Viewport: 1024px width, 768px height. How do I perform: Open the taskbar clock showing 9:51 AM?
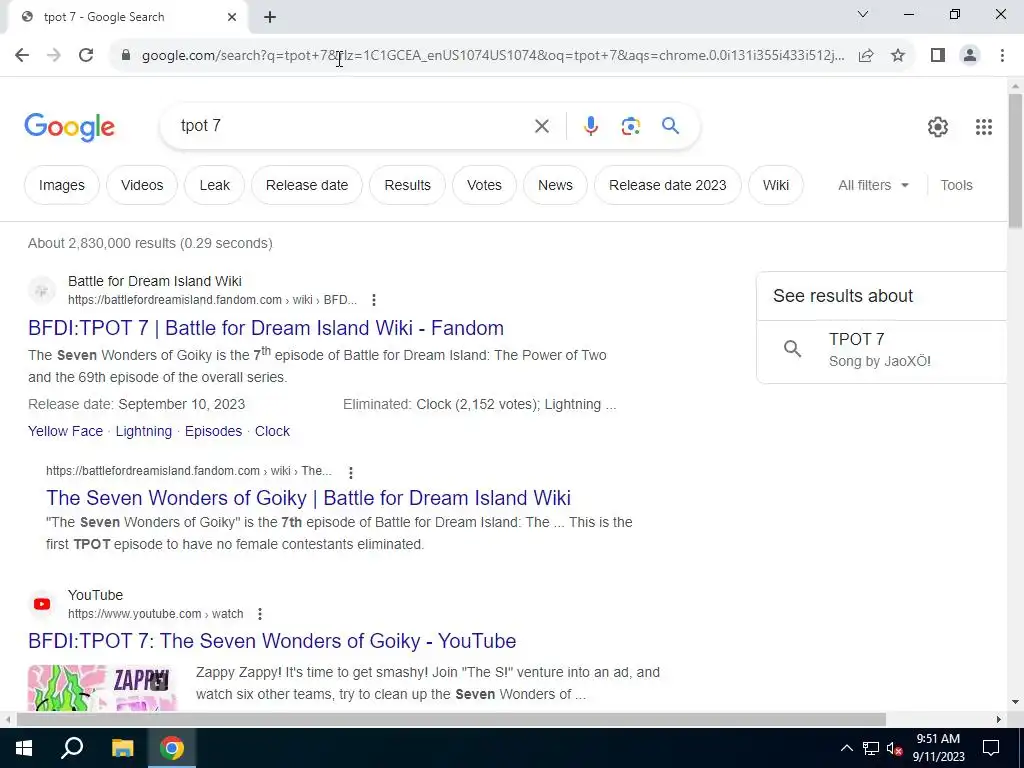pos(938,748)
